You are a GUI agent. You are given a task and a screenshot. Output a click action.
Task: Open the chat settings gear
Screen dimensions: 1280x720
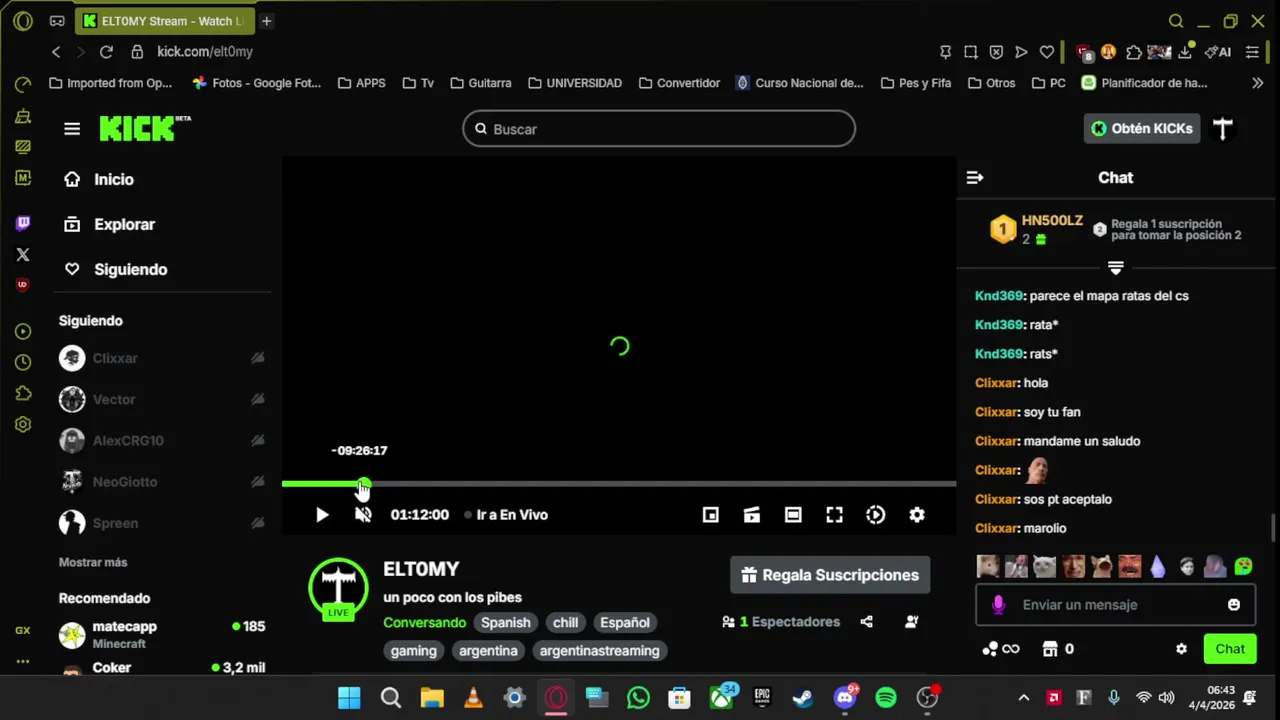tap(1181, 649)
